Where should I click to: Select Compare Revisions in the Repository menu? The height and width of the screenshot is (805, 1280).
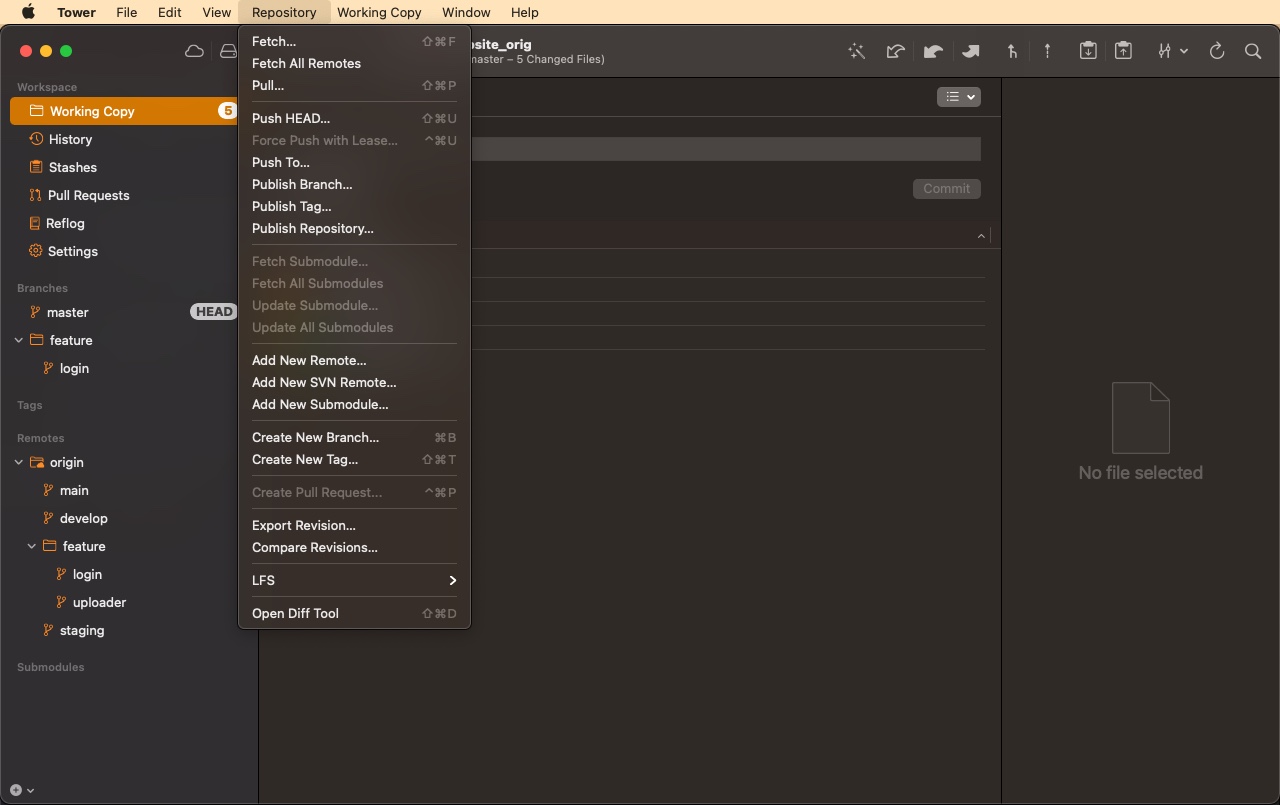[x=314, y=547]
